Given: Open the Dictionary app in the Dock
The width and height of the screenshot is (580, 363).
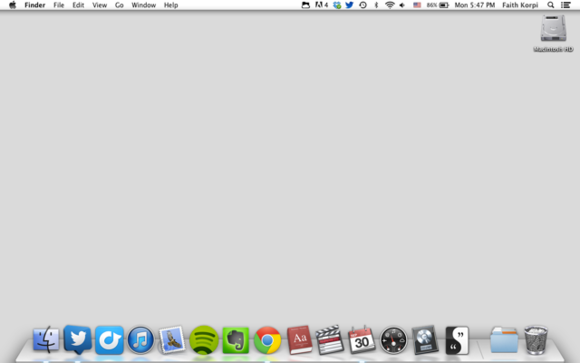Looking at the screenshot, I should pyautogui.click(x=299, y=340).
